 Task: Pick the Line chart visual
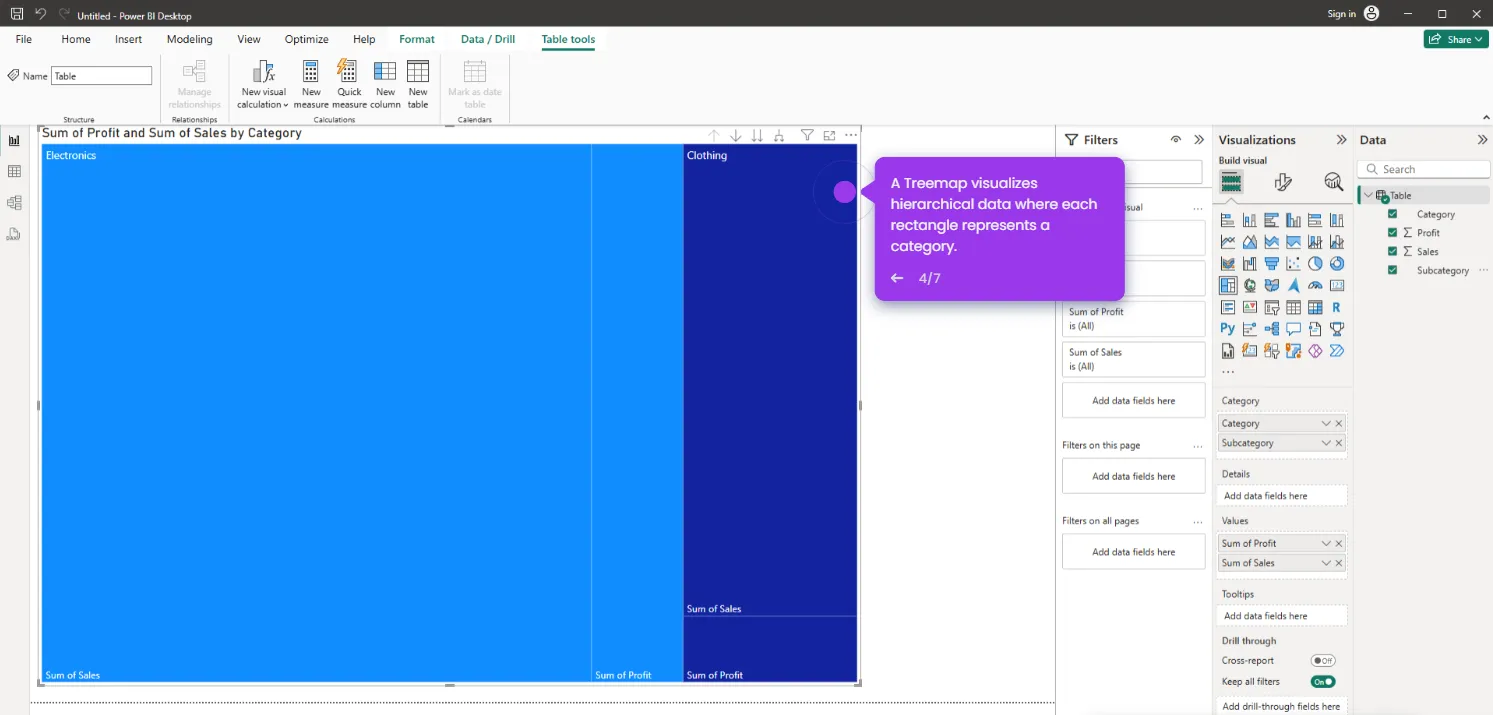click(1228, 242)
